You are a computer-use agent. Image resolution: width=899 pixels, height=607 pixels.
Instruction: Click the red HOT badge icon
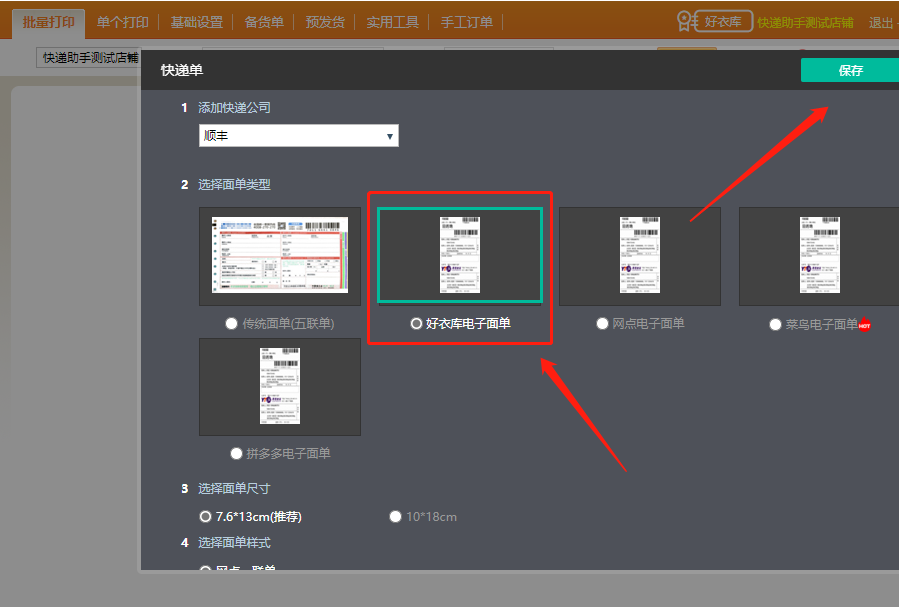click(865, 325)
